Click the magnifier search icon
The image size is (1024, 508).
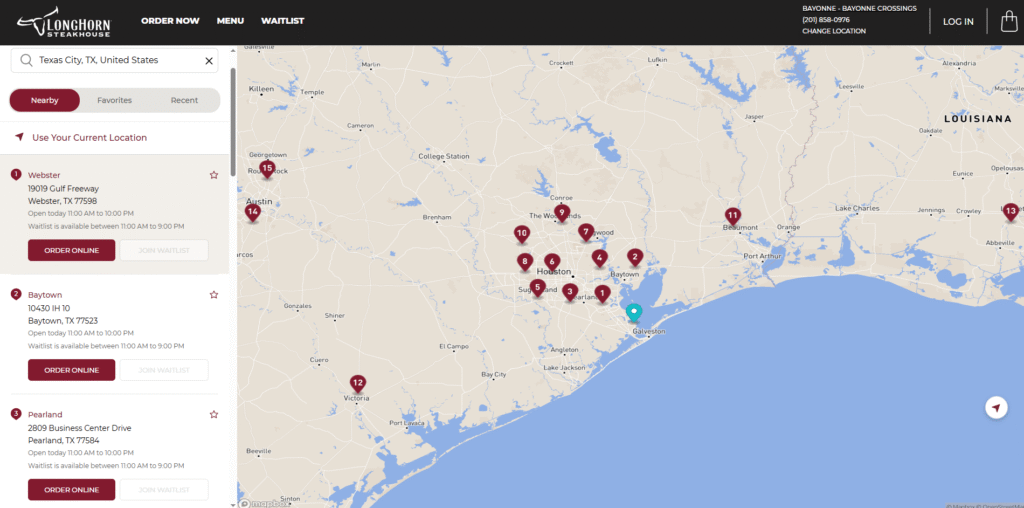point(26,60)
